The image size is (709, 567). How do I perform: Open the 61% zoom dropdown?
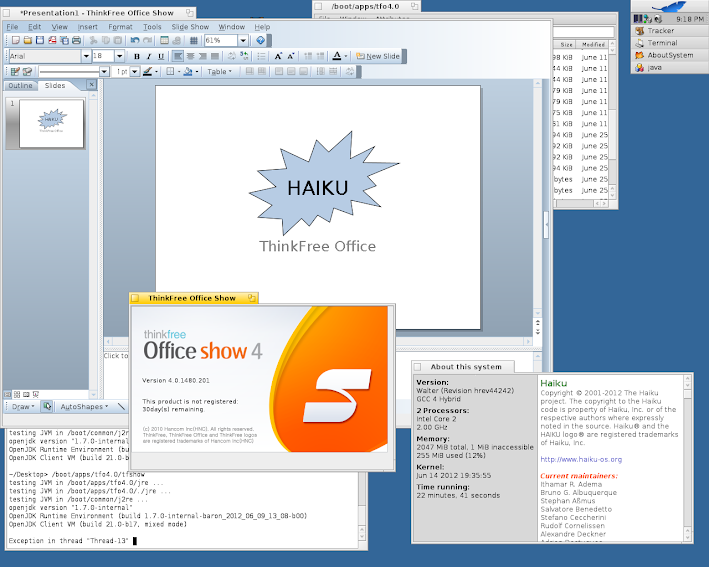[x=243, y=40]
